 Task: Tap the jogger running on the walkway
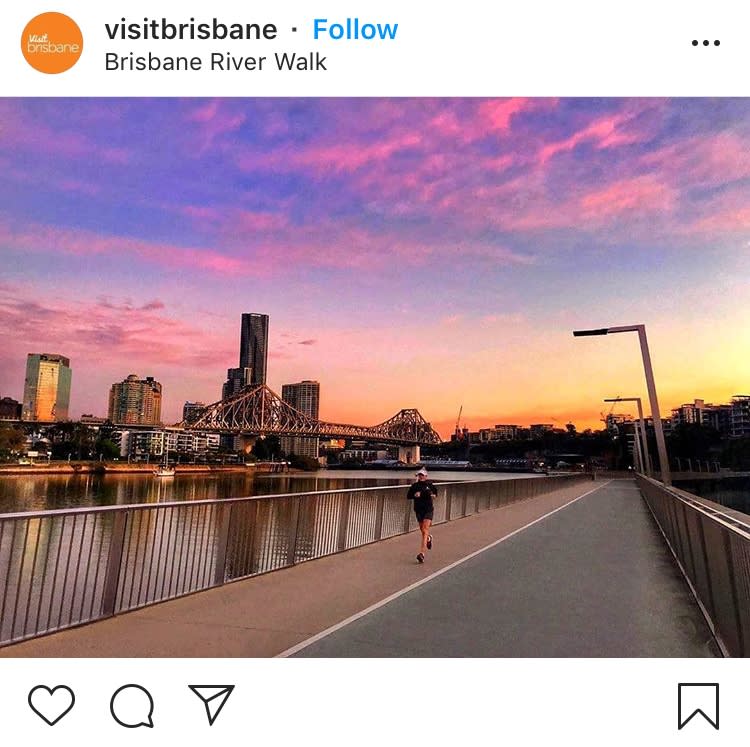(422, 516)
